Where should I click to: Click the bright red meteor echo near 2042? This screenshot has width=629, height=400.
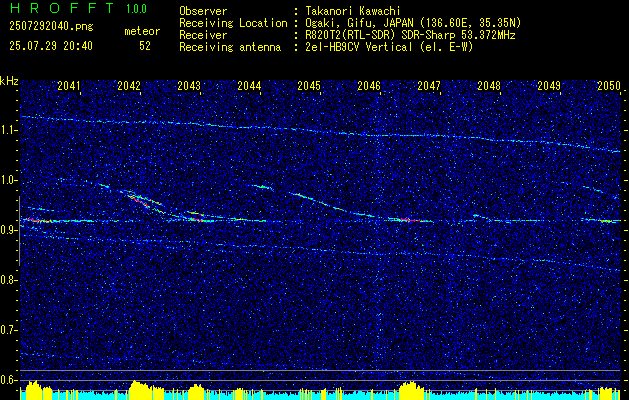[139, 200]
